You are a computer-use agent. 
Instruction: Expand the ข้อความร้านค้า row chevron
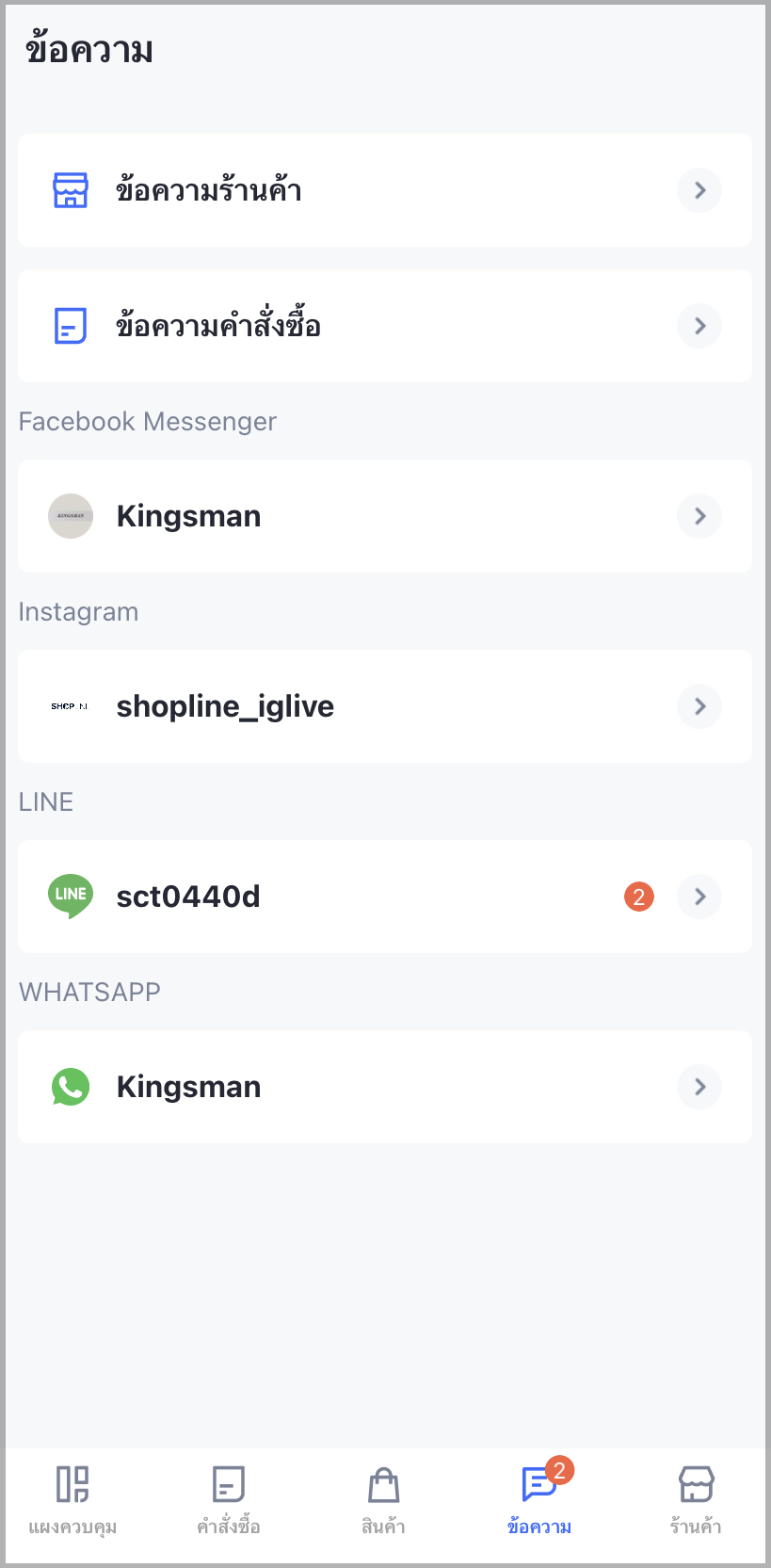coord(699,190)
